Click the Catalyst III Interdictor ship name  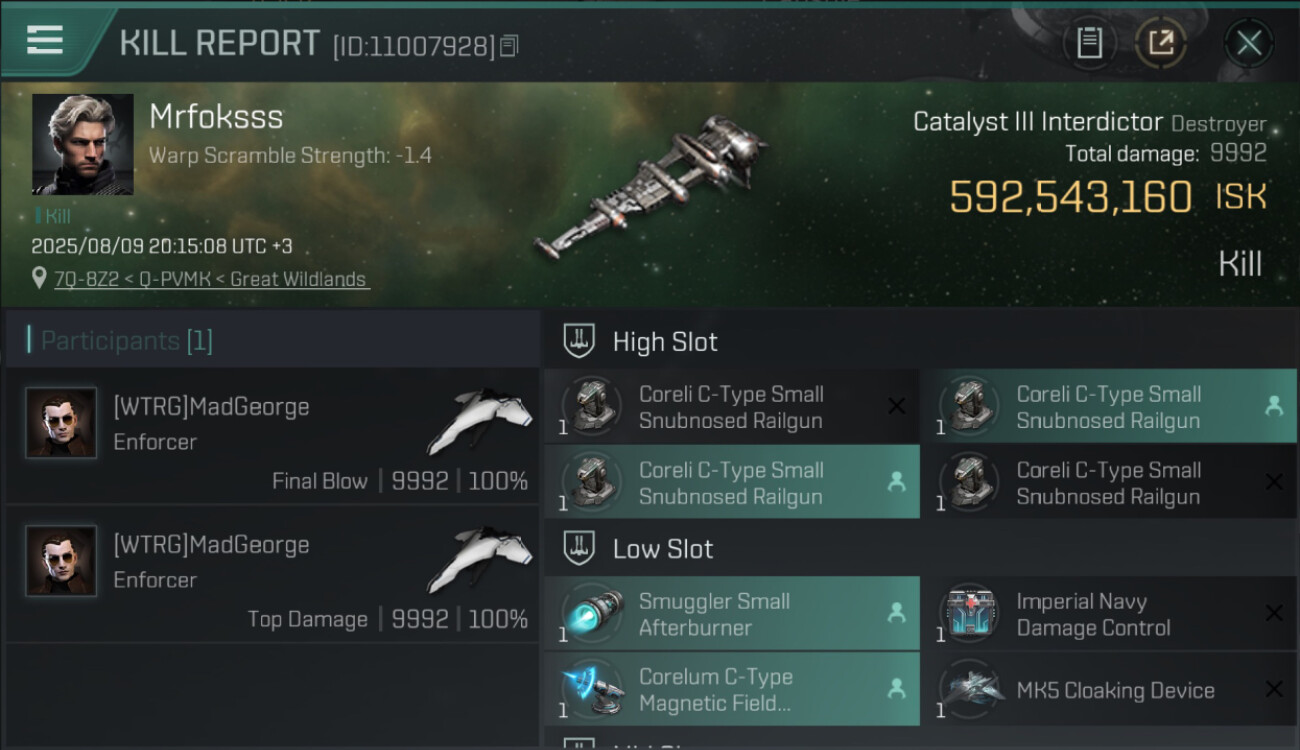point(1037,122)
